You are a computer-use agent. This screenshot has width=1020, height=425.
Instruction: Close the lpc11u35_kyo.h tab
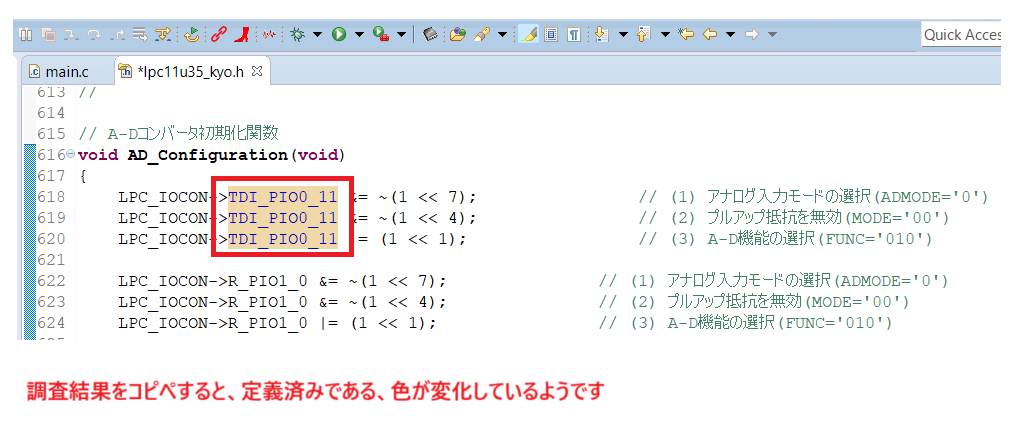256,71
